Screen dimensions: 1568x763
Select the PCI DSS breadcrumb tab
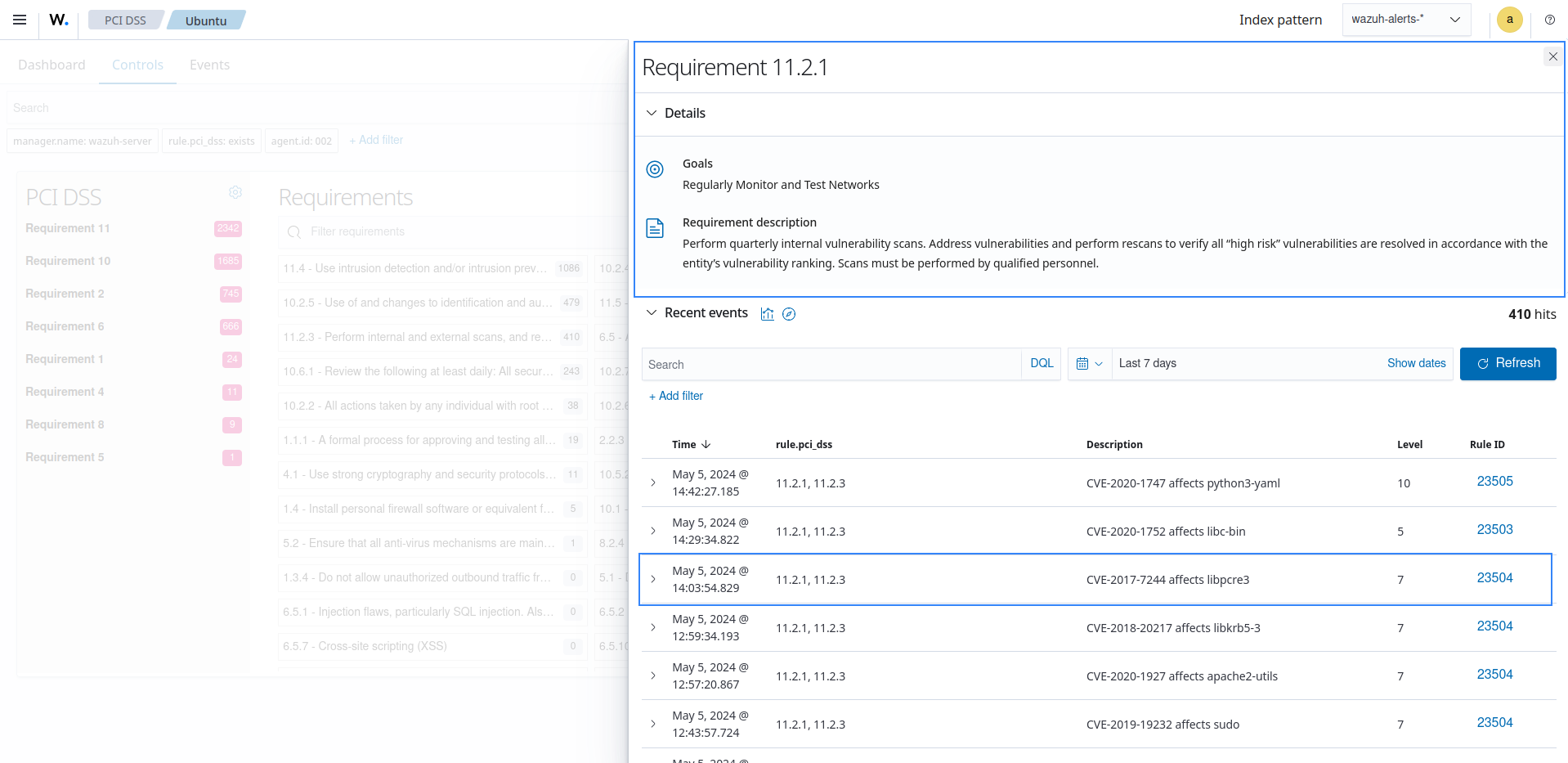124,20
